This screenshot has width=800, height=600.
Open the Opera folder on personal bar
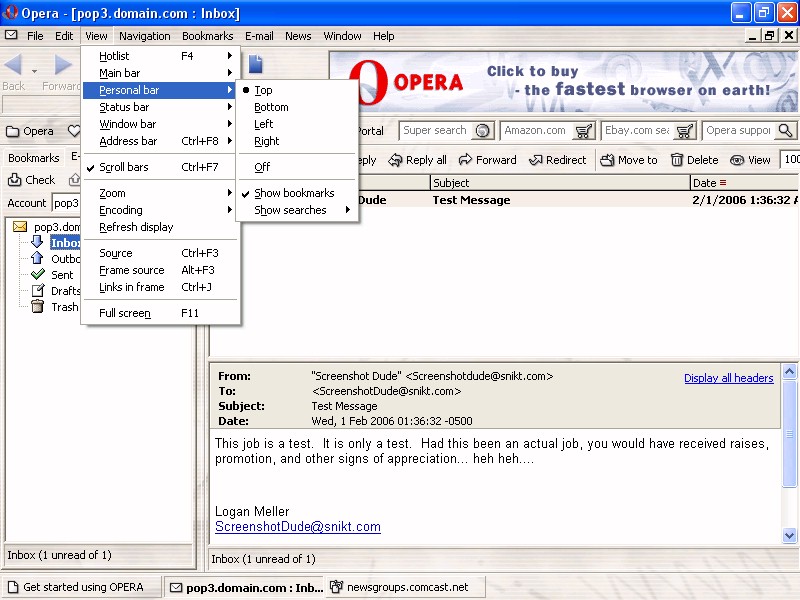tap(30, 131)
